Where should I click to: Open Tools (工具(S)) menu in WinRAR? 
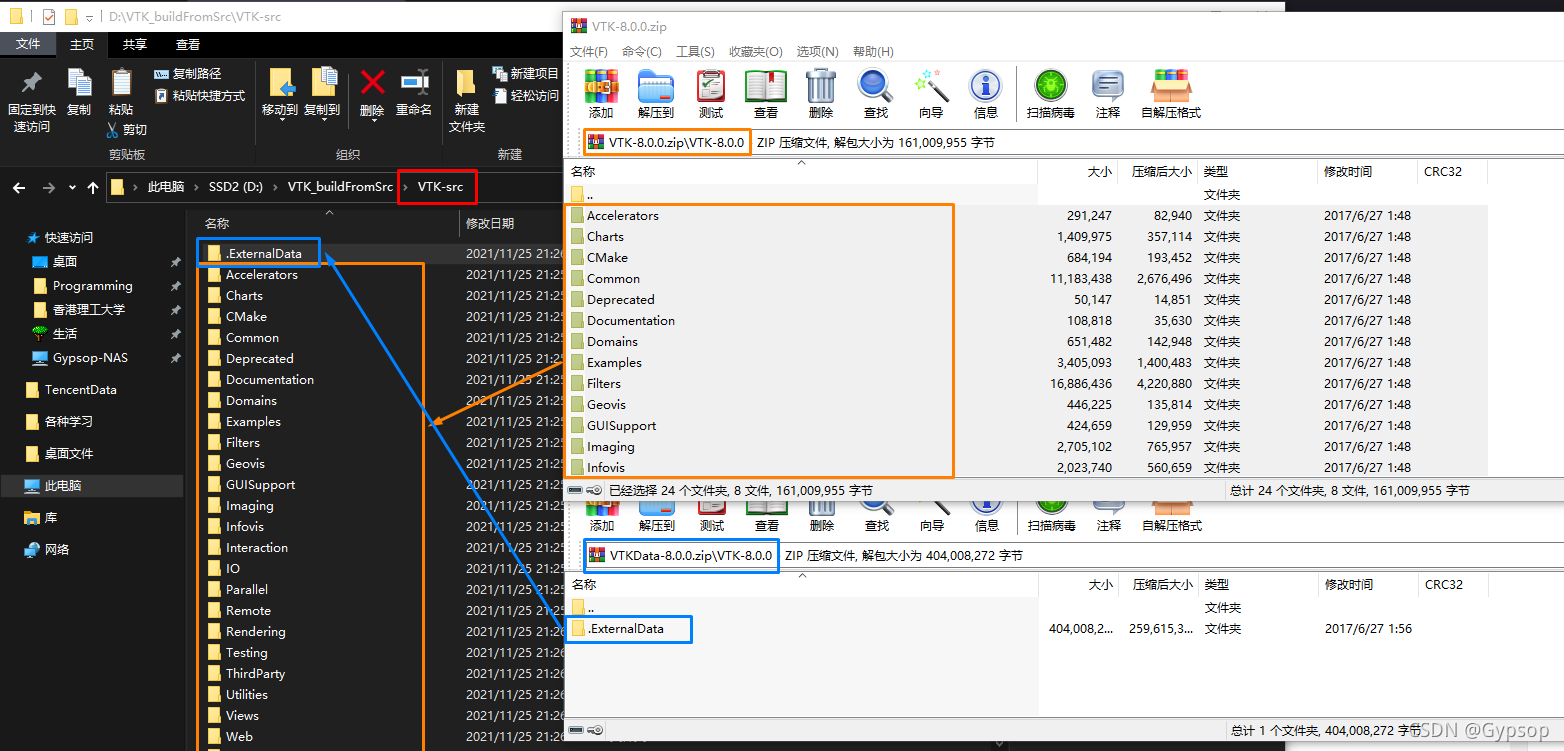pyautogui.click(x=695, y=51)
